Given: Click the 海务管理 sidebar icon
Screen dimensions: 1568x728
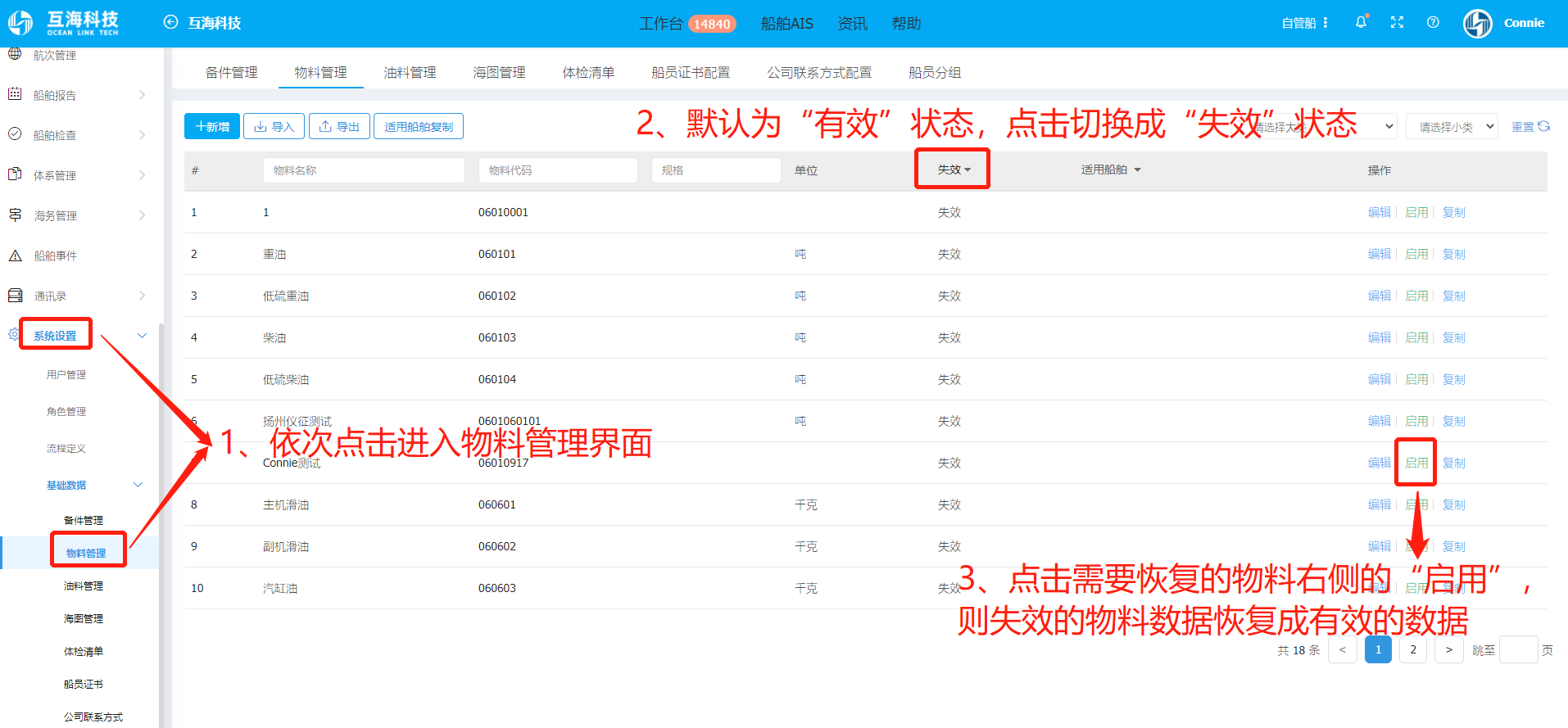Looking at the screenshot, I should point(15,215).
